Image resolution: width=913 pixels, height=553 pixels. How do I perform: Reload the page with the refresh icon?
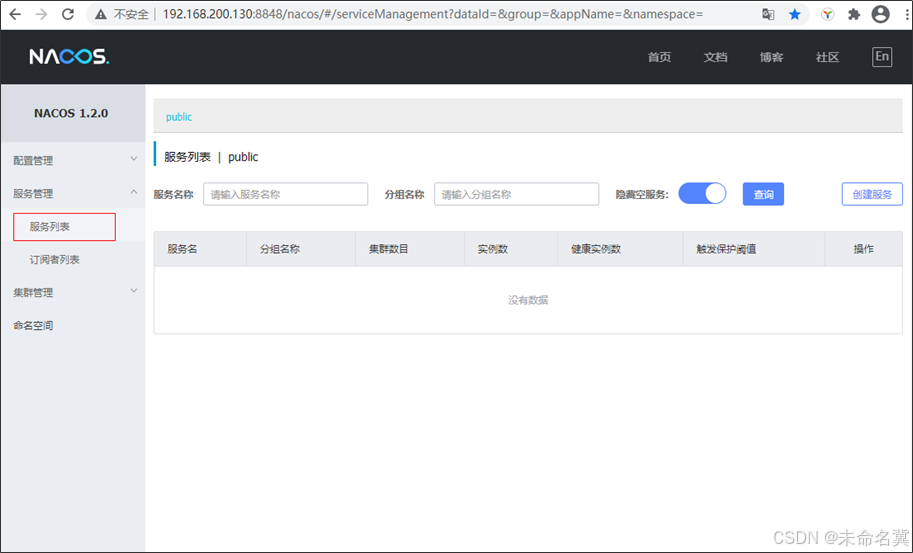(68, 14)
